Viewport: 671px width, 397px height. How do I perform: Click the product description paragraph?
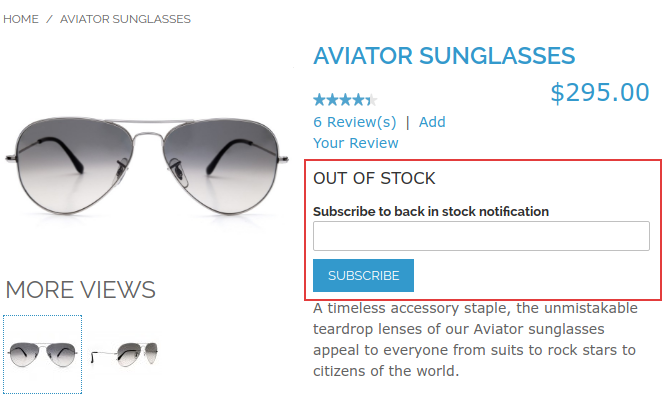coord(475,340)
